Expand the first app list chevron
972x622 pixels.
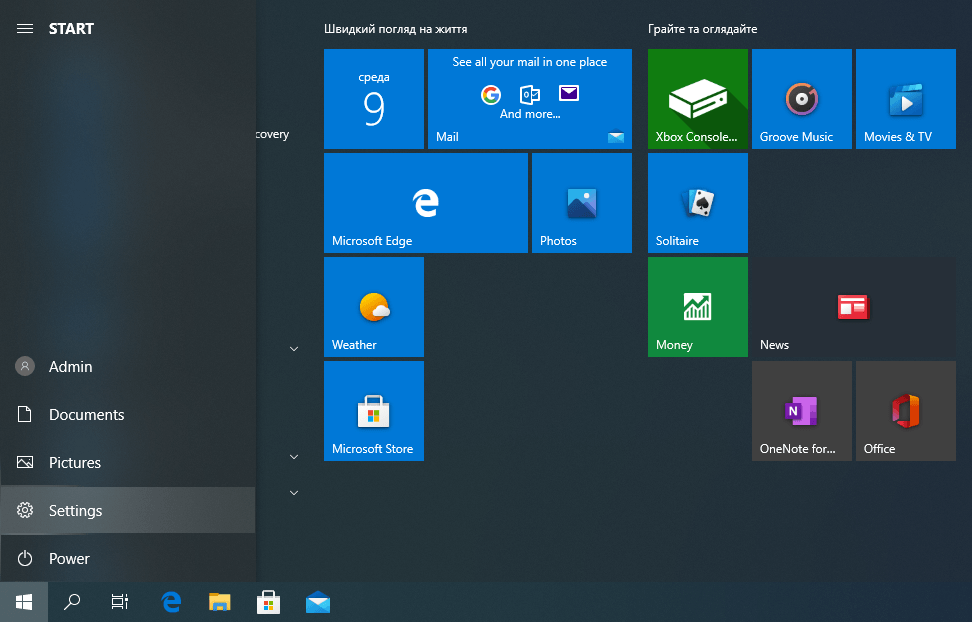(294, 349)
